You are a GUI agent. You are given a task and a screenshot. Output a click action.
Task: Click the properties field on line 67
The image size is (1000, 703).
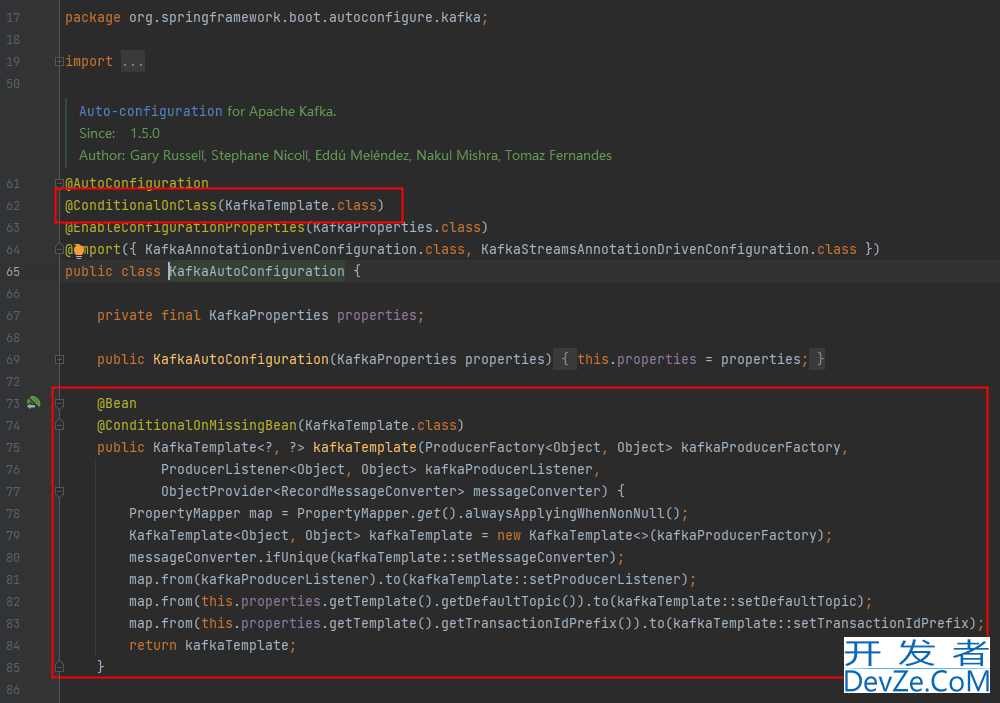(377, 315)
